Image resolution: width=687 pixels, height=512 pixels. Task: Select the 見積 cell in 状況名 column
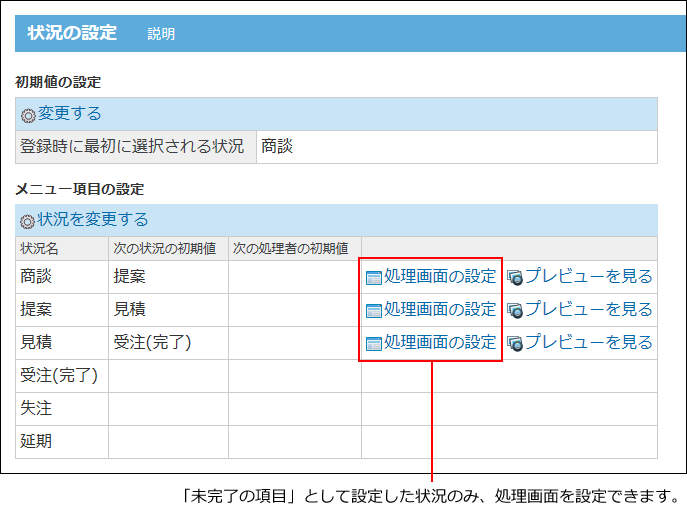[62, 343]
